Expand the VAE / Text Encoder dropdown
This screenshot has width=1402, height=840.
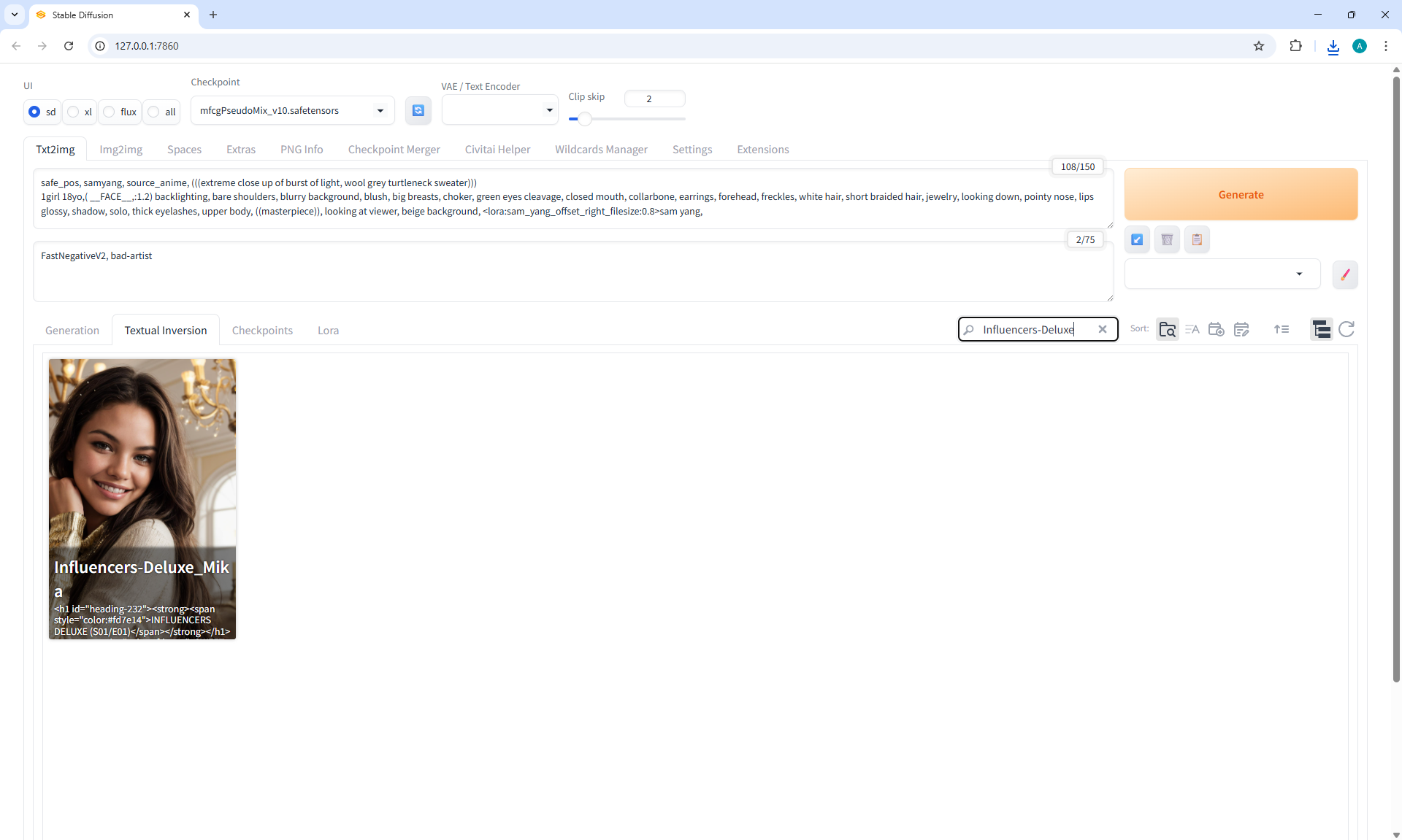click(x=499, y=110)
